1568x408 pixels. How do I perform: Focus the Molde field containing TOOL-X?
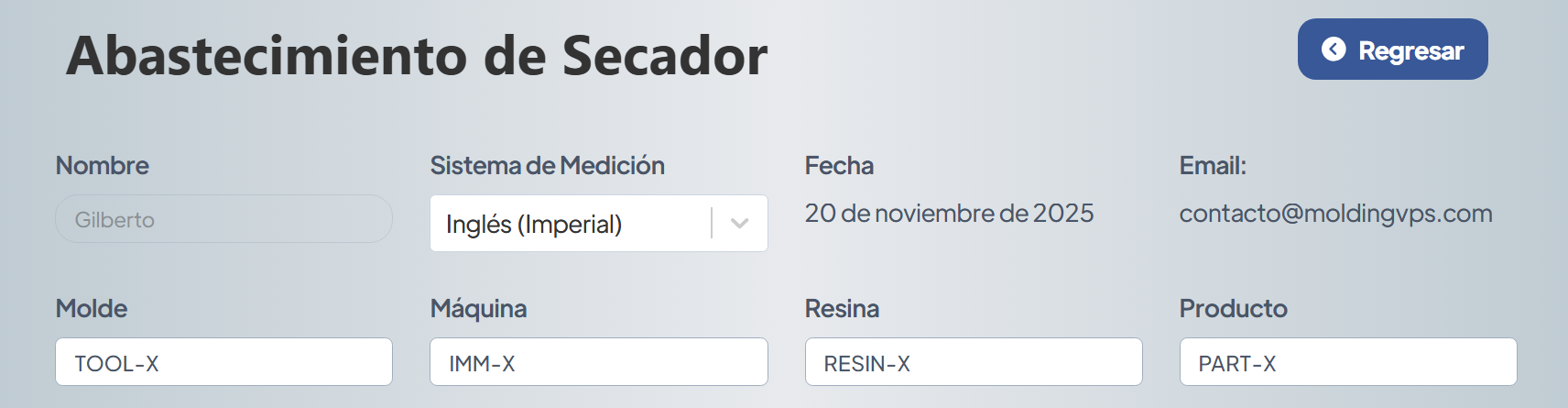click(223, 362)
